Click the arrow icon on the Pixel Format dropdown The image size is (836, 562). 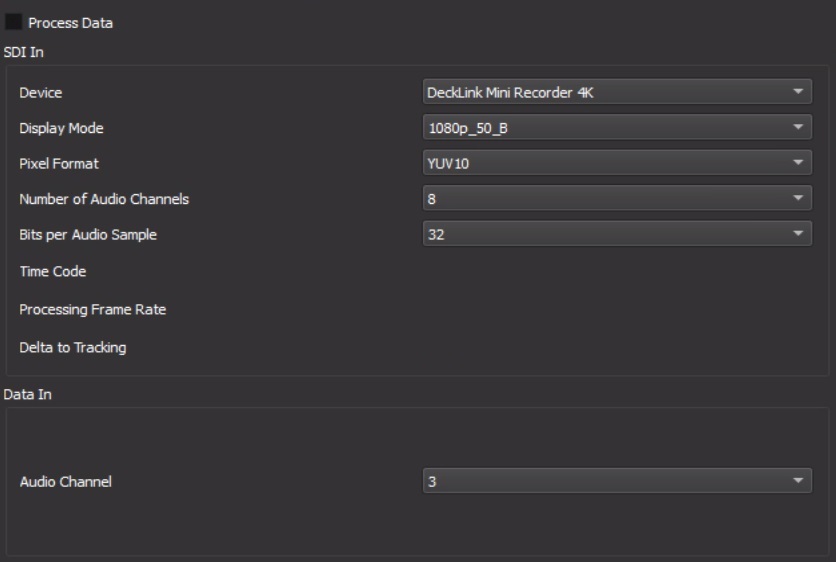(797, 164)
